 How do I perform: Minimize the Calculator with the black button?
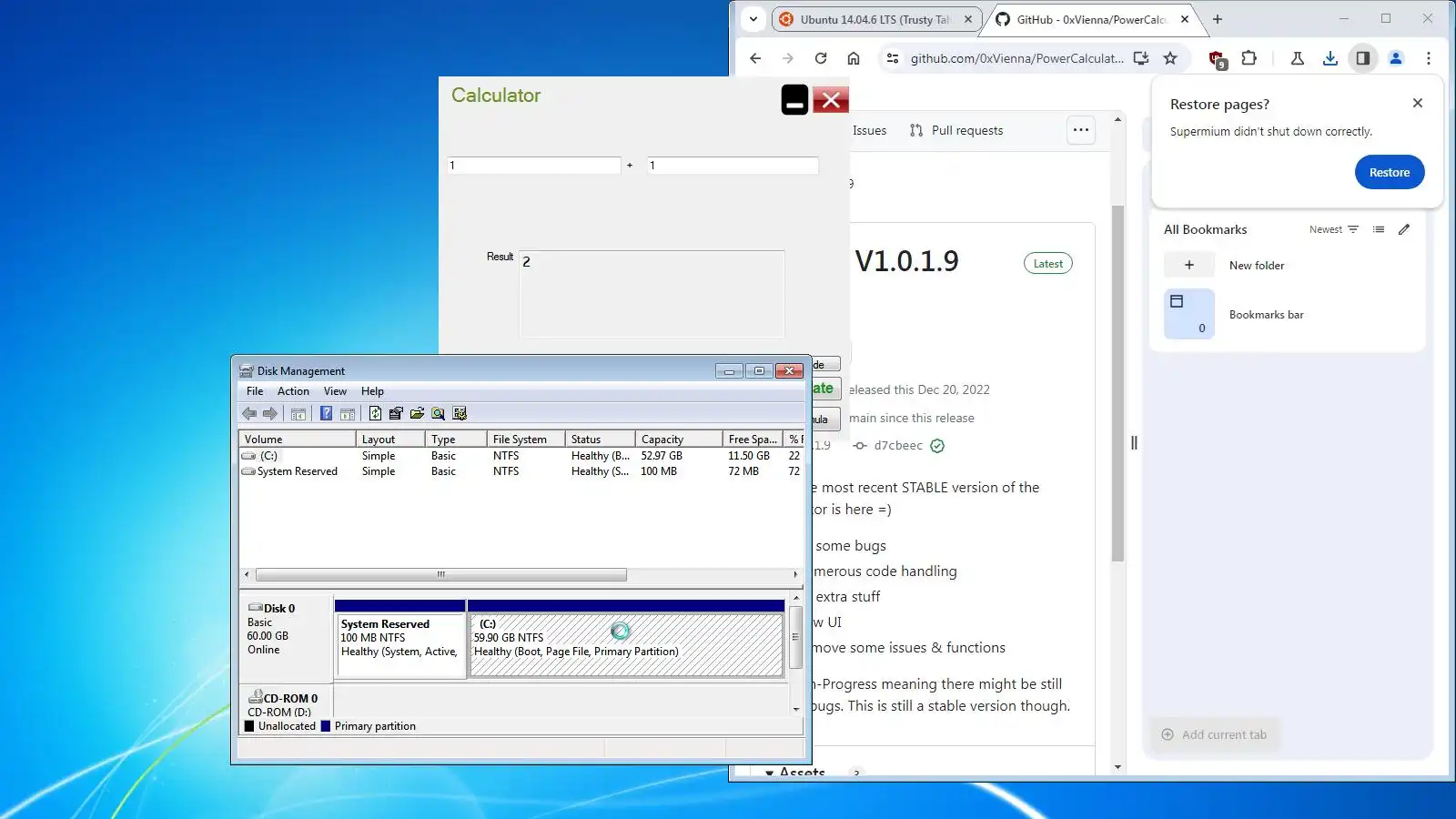point(794,100)
